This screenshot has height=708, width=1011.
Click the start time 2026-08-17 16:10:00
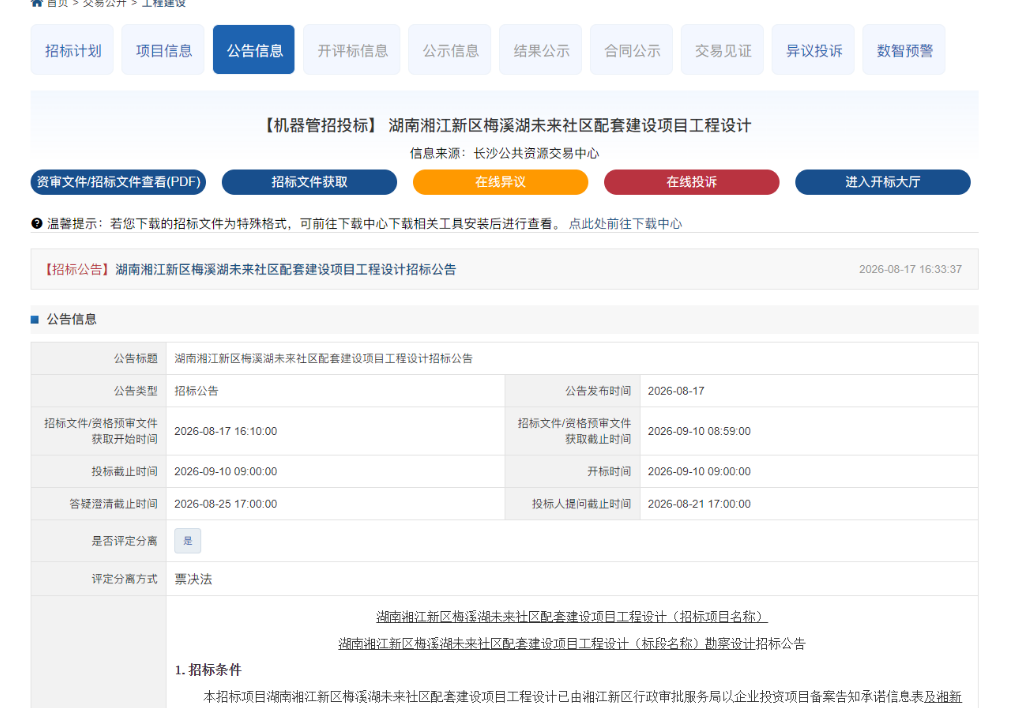(x=226, y=431)
